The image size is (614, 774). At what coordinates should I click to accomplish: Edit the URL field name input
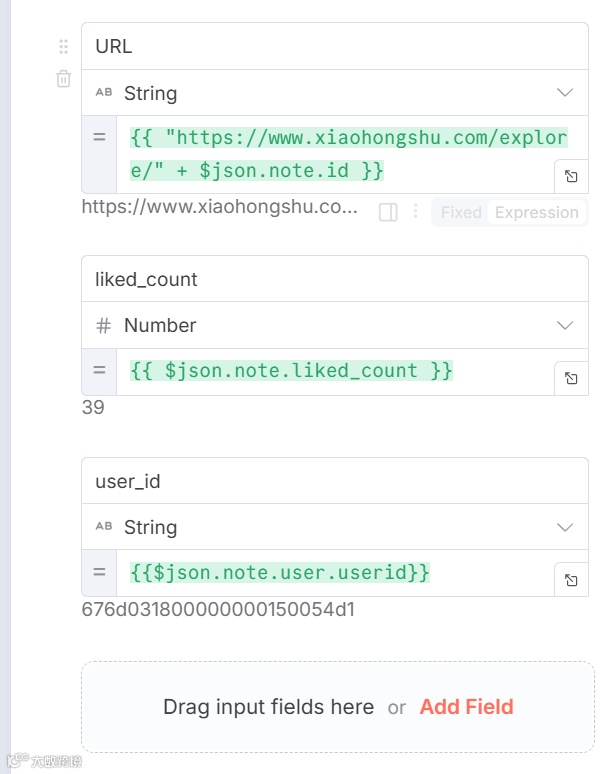pyautogui.click(x=335, y=46)
